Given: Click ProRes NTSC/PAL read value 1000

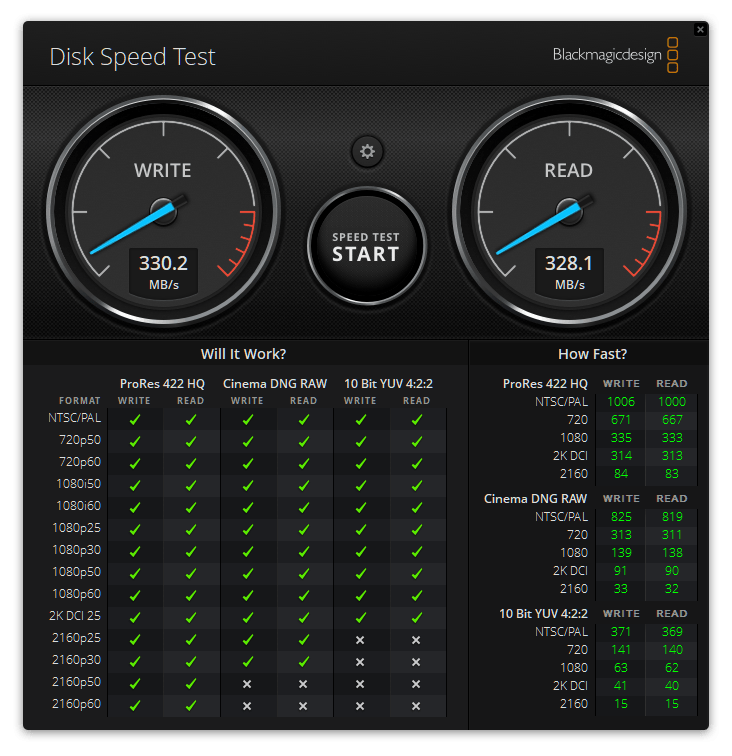Looking at the screenshot, I should tap(672, 402).
